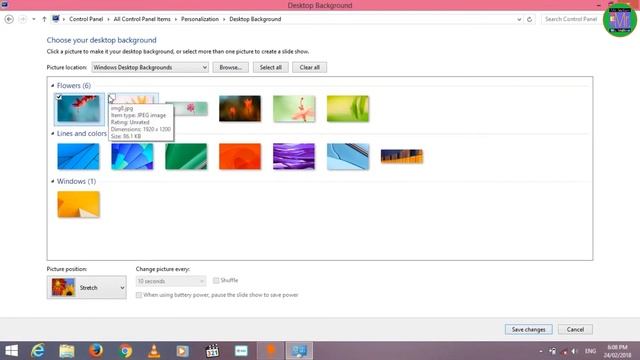The height and width of the screenshot is (360, 640).
Task: Open the Change picture every dropdown
Action: click(x=171, y=281)
